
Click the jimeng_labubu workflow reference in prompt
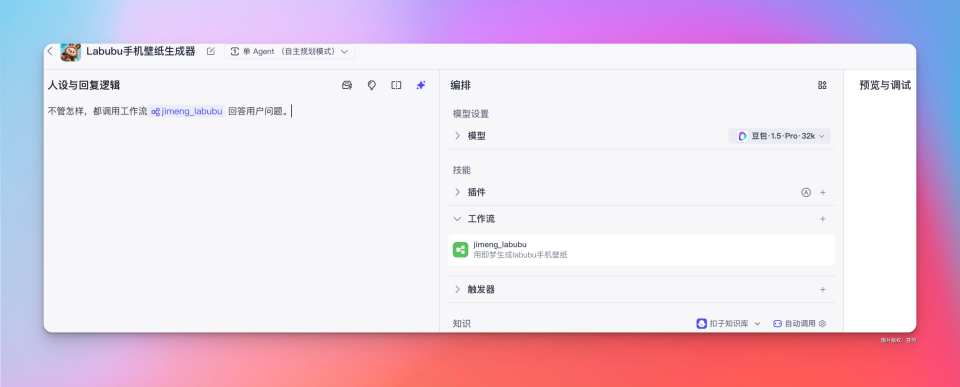187,111
